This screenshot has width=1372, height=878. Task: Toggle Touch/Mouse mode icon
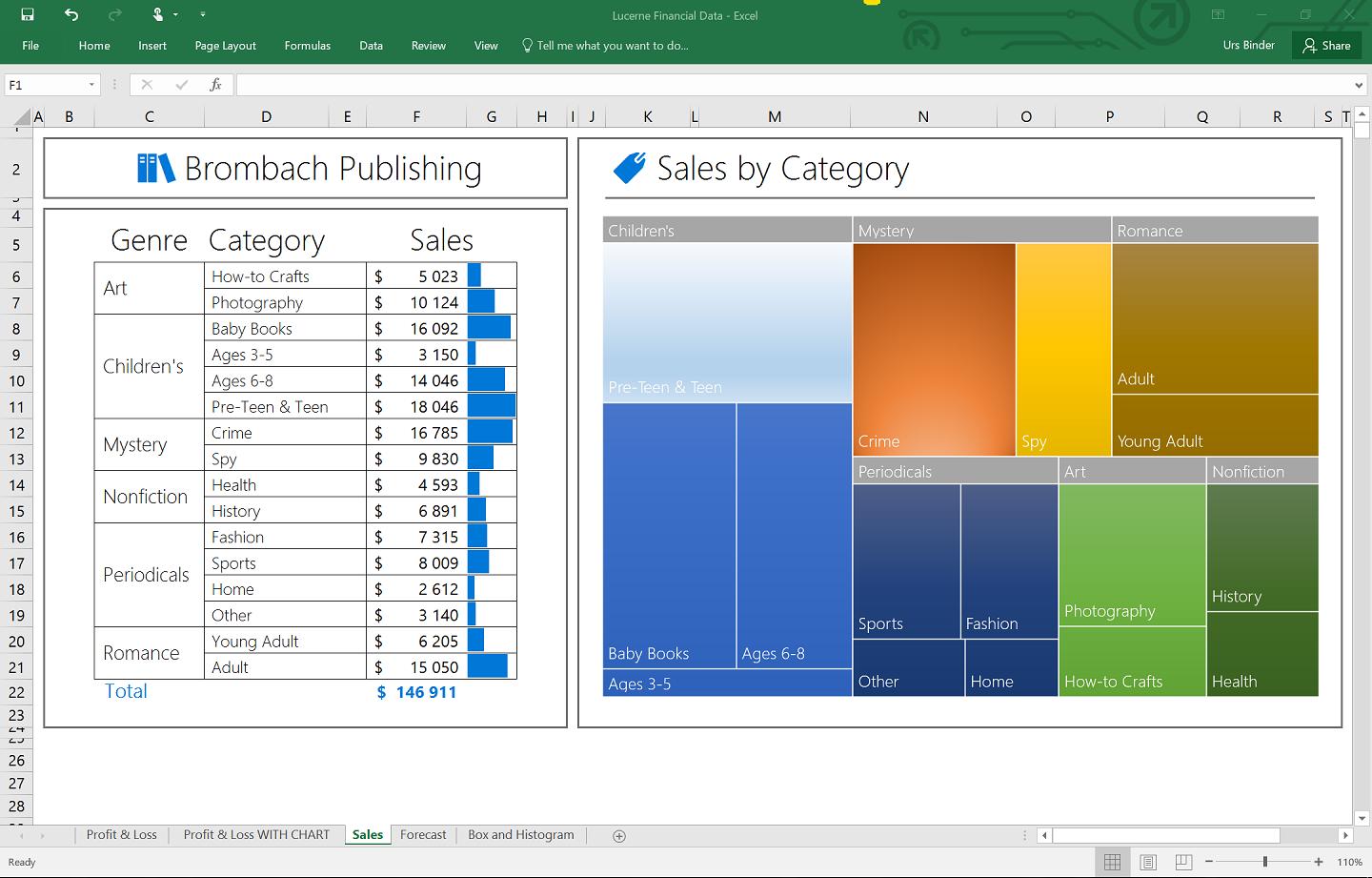coord(159,14)
